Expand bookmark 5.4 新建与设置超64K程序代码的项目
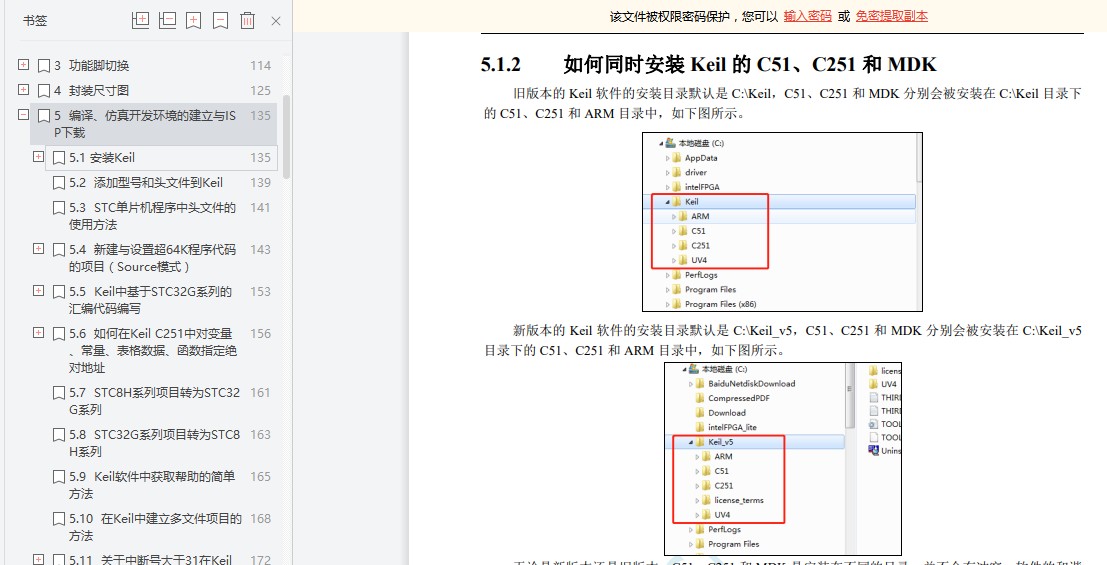Screen dimensions: 1107x565 [38, 249]
